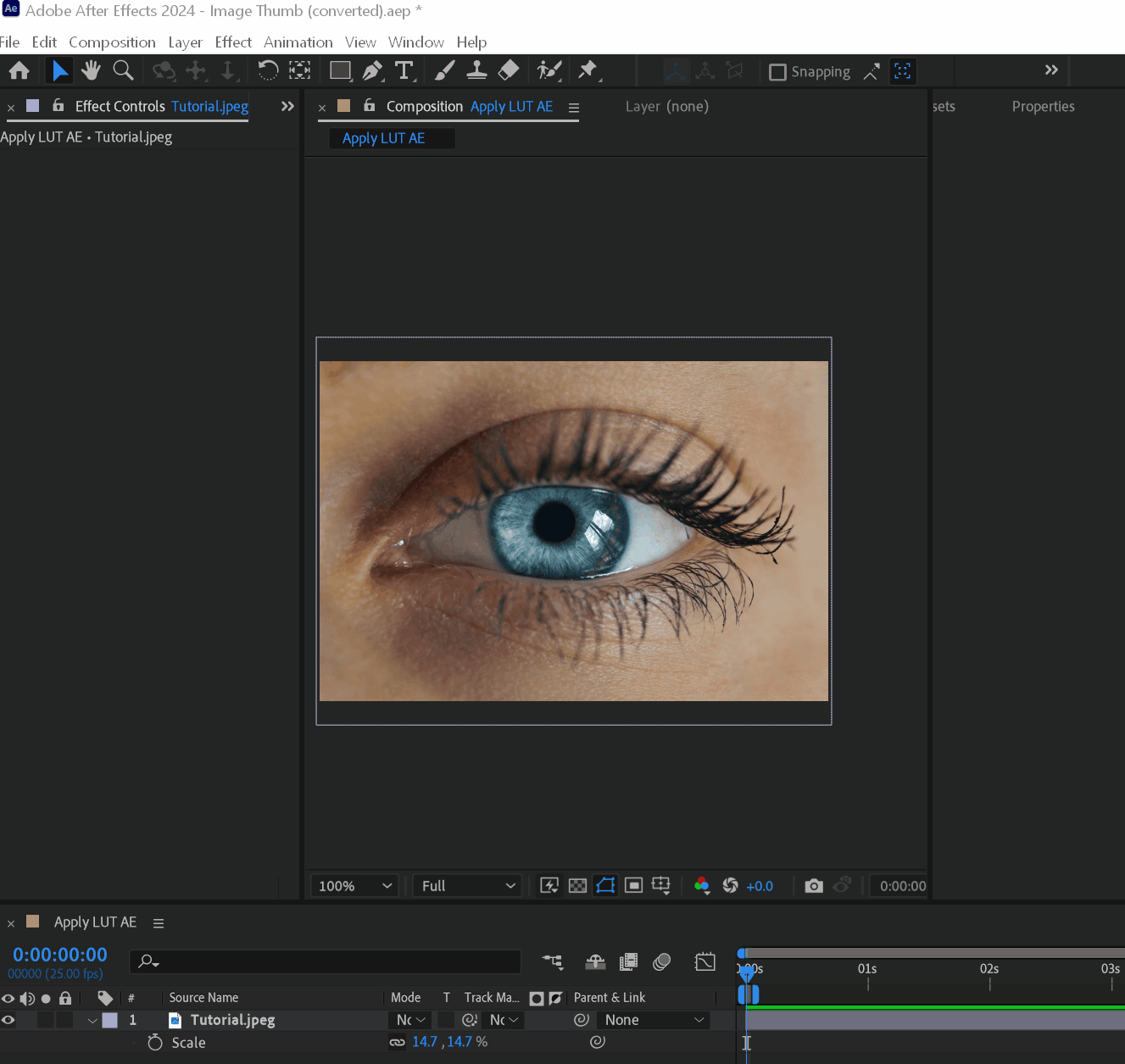Click the Take Snapshot camera icon

pyautogui.click(x=814, y=886)
